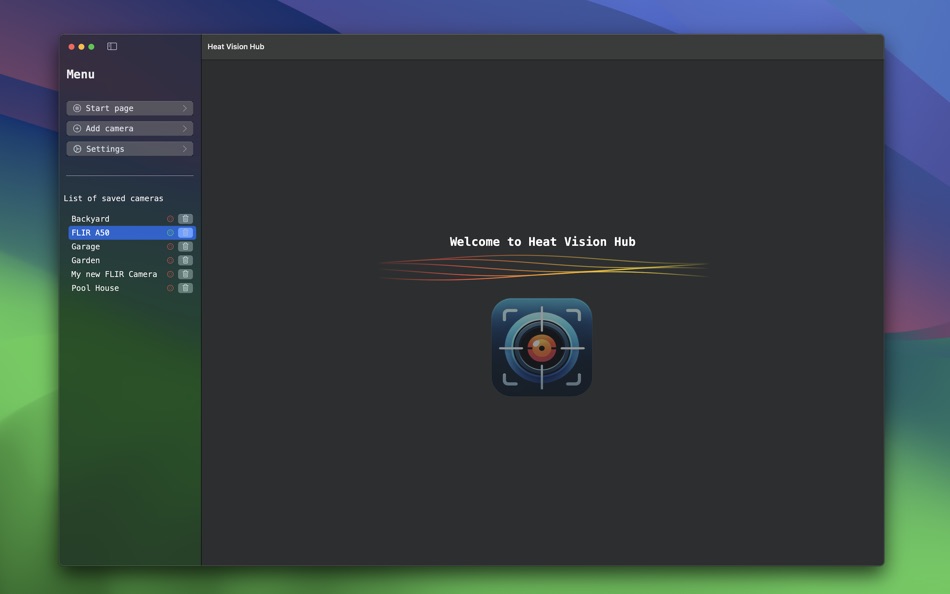Delete My new FLIR Camera with trash icon

(x=185, y=274)
